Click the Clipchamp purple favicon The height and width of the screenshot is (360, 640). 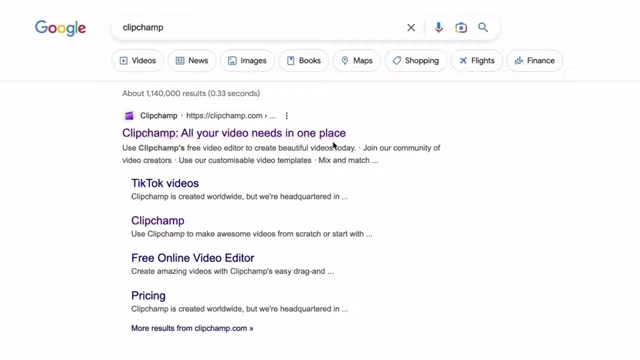[x=129, y=116]
